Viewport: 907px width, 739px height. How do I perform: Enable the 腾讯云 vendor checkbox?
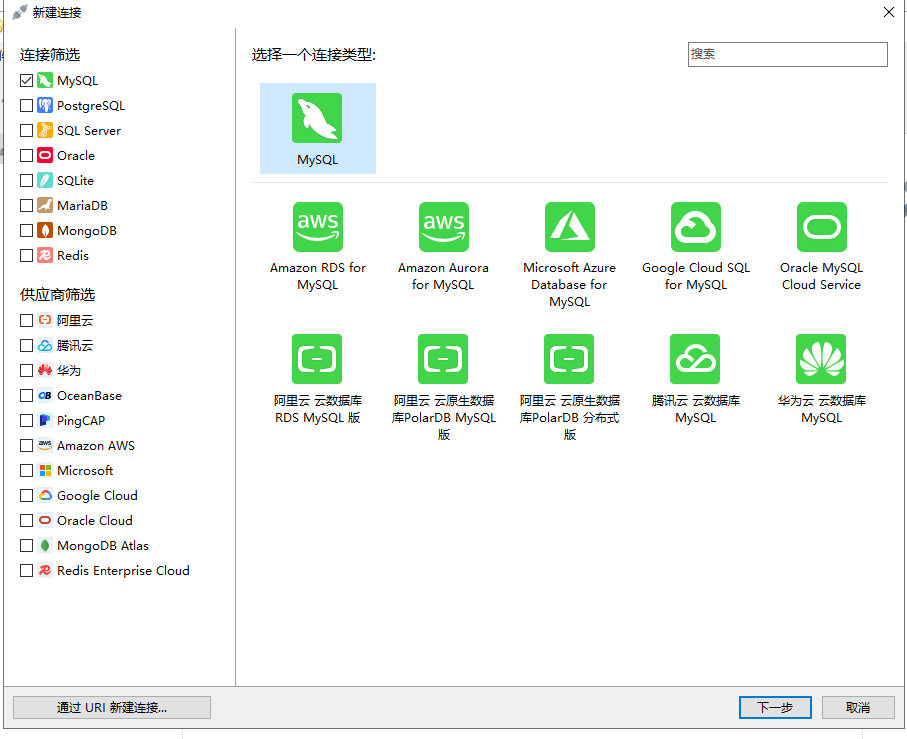coord(27,345)
